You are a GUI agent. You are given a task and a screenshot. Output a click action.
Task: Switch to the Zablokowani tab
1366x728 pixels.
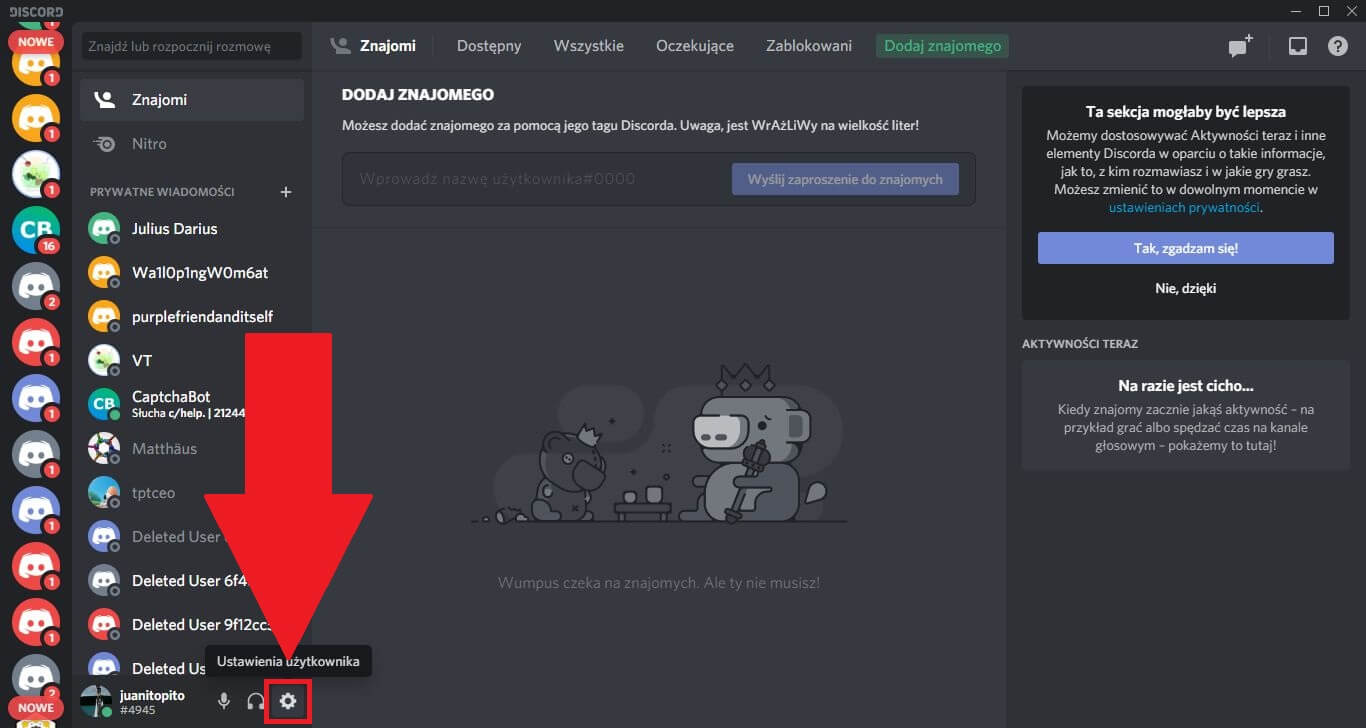pyautogui.click(x=809, y=46)
